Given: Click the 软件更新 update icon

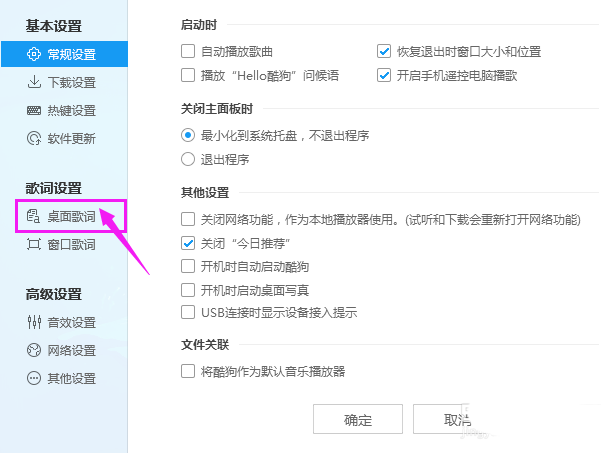Looking at the screenshot, I should click(33, 138).
